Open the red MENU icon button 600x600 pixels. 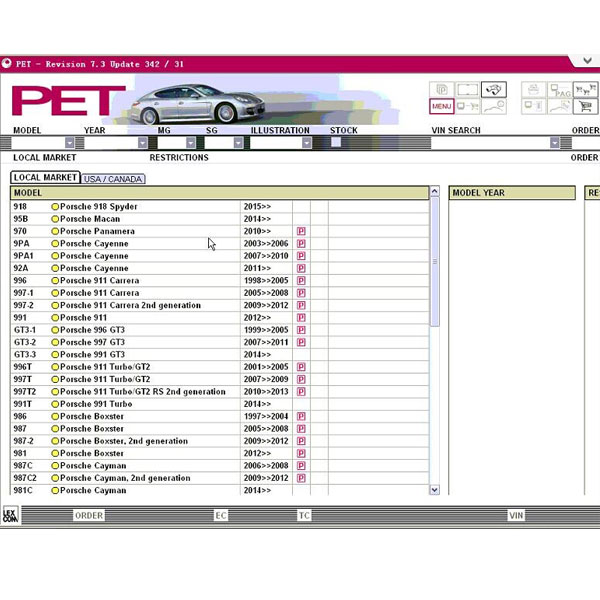pyautogui.click(x=442, y=106)
